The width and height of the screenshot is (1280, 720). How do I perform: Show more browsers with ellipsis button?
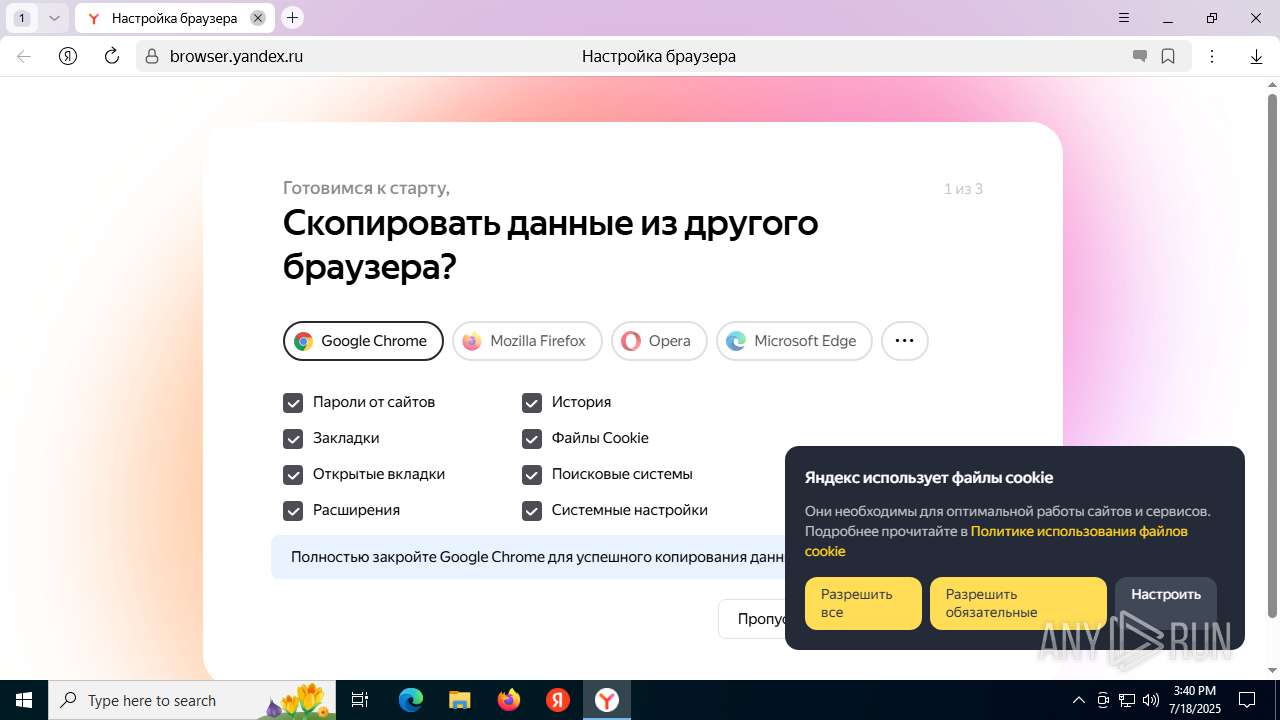click(x=904, y=341)
